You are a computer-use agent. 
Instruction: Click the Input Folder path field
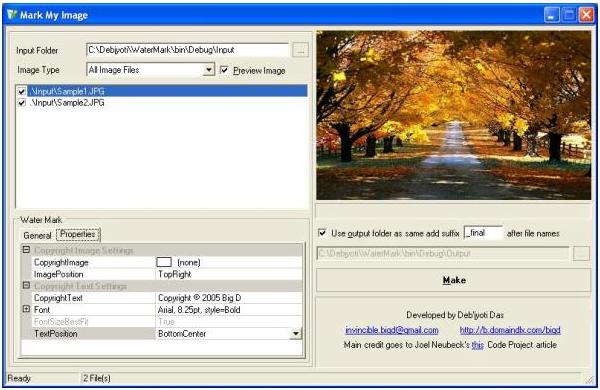(188, 50)
